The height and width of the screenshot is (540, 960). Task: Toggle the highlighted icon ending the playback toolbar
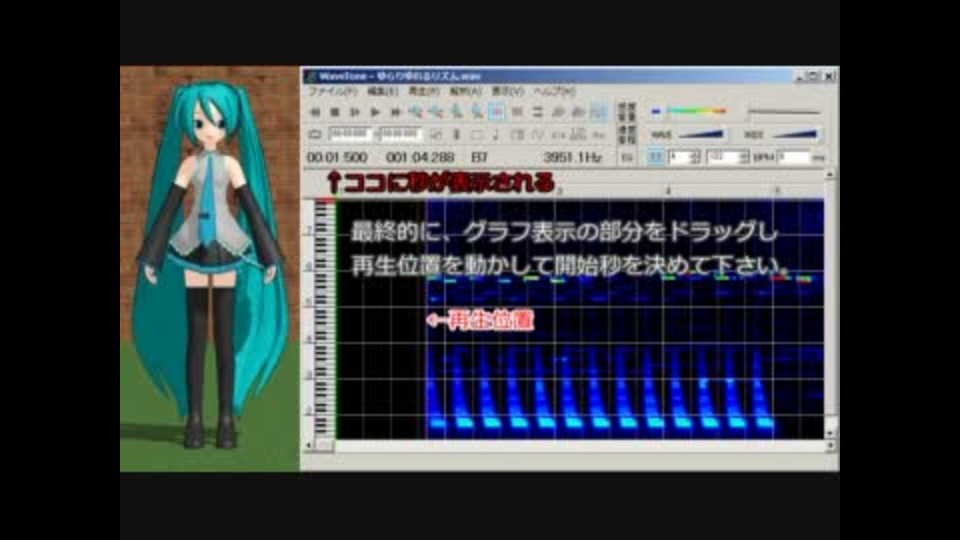598,112
